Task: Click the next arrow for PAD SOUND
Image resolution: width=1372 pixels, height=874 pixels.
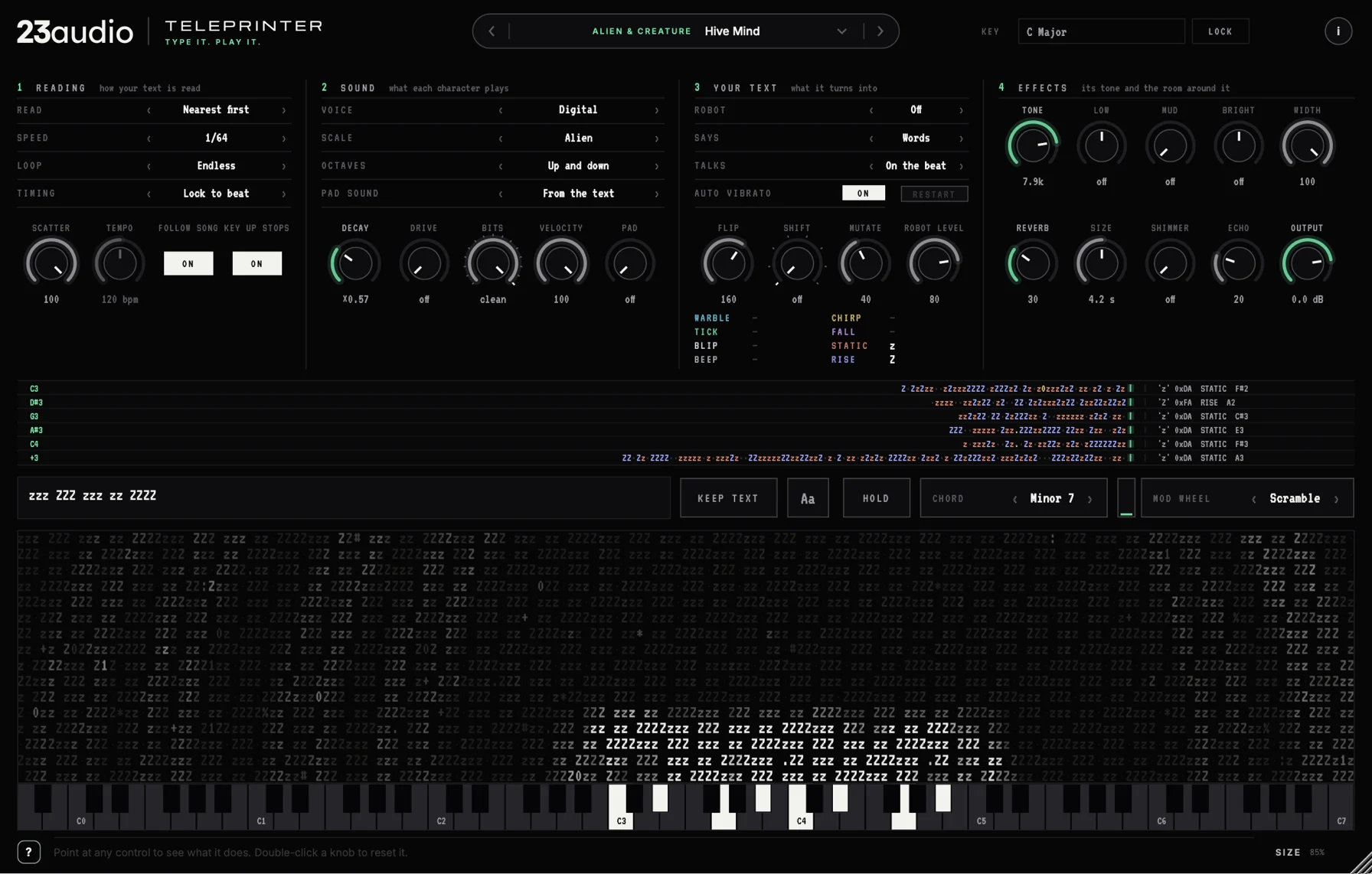Action: (x=657, y=194)
